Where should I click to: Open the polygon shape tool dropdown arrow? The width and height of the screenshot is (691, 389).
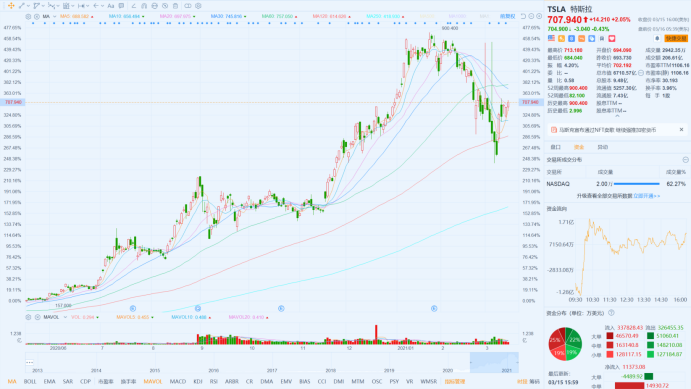coord(43,6)
